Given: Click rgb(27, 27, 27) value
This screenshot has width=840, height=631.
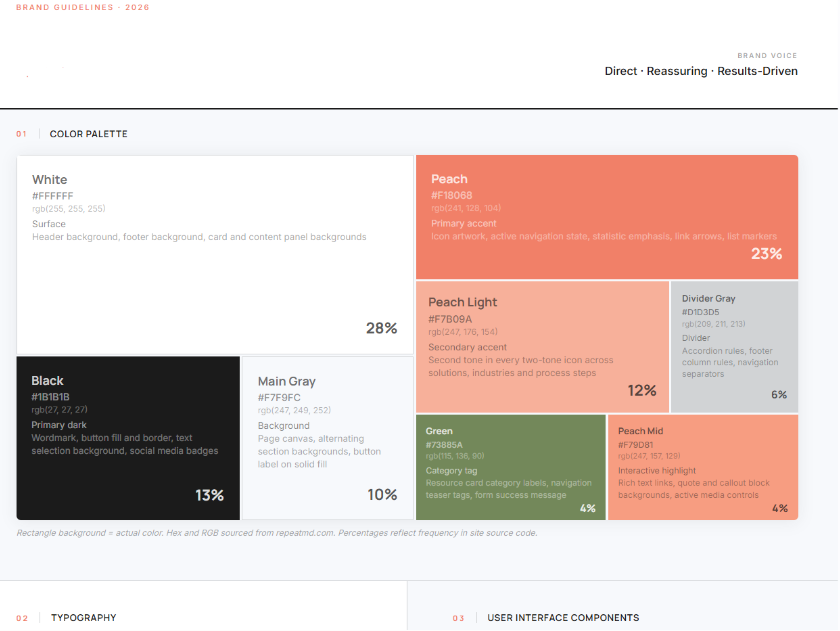Looking at the screenshot, I should (x=59, y=410).
